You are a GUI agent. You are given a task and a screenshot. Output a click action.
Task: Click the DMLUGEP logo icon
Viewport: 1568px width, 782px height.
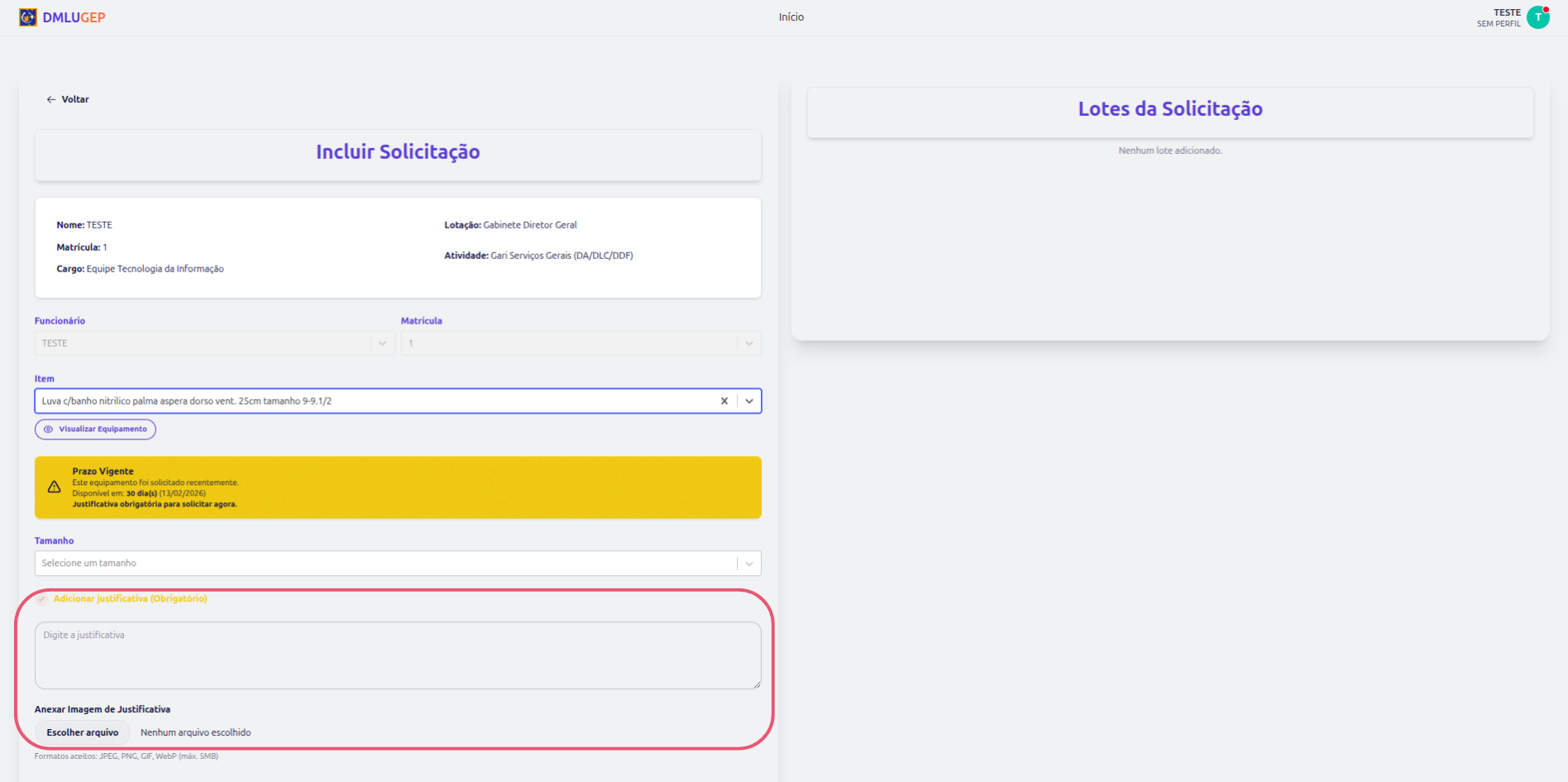point(28,17)
